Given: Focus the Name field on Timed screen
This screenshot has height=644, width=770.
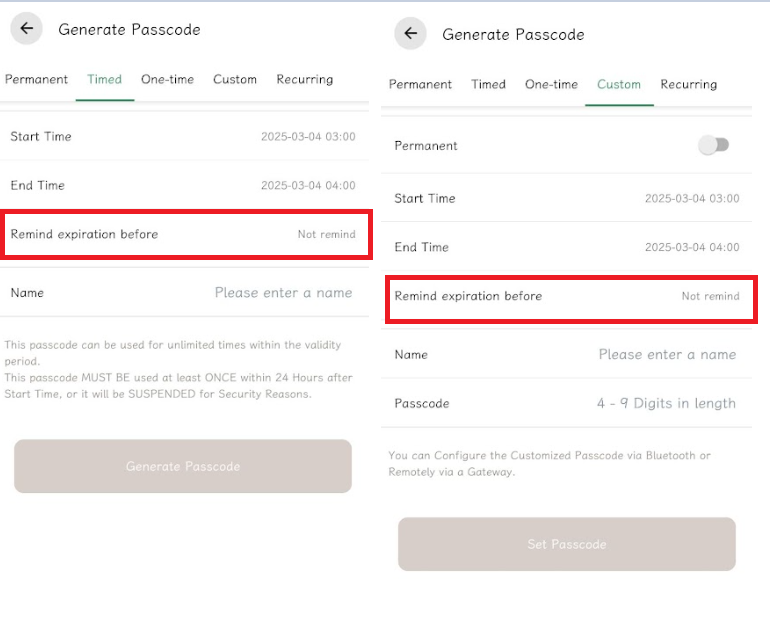Looking at the screenshot, I should click(x=184, y=293).
